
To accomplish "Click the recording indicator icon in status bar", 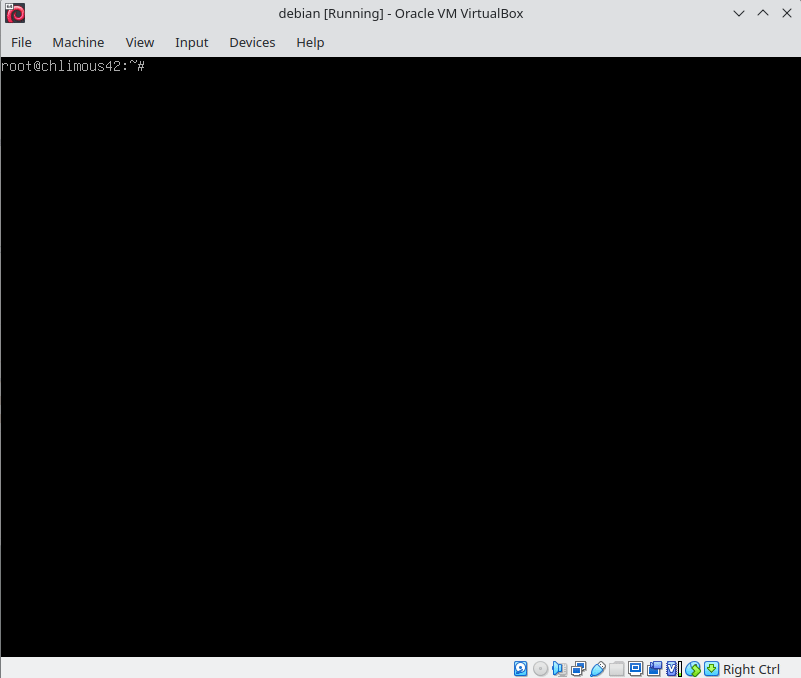I will [x=654, y=668].
